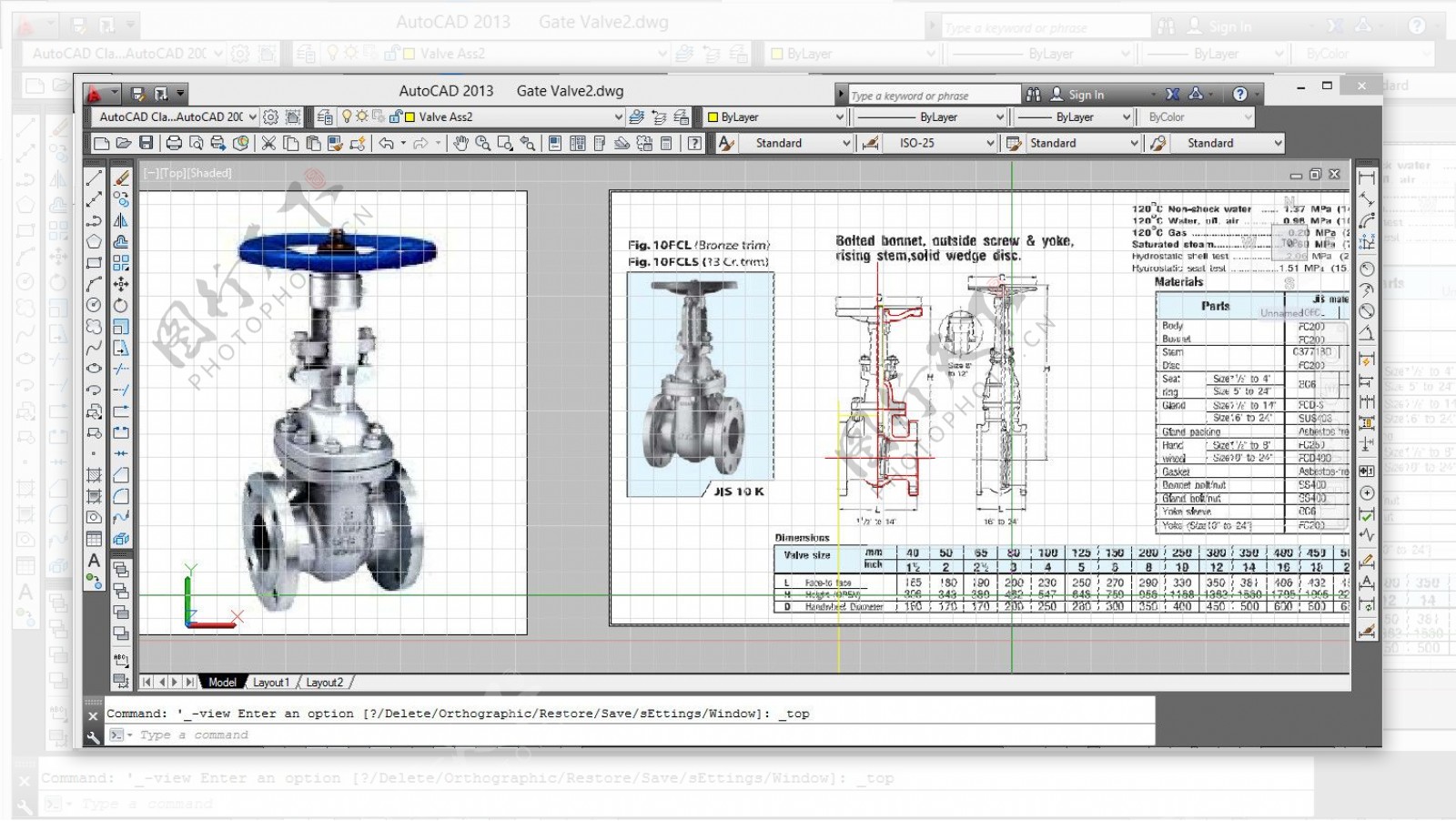Click the keyword search input field
This screenshot has height=821, width=1456.
pos(934,95)
